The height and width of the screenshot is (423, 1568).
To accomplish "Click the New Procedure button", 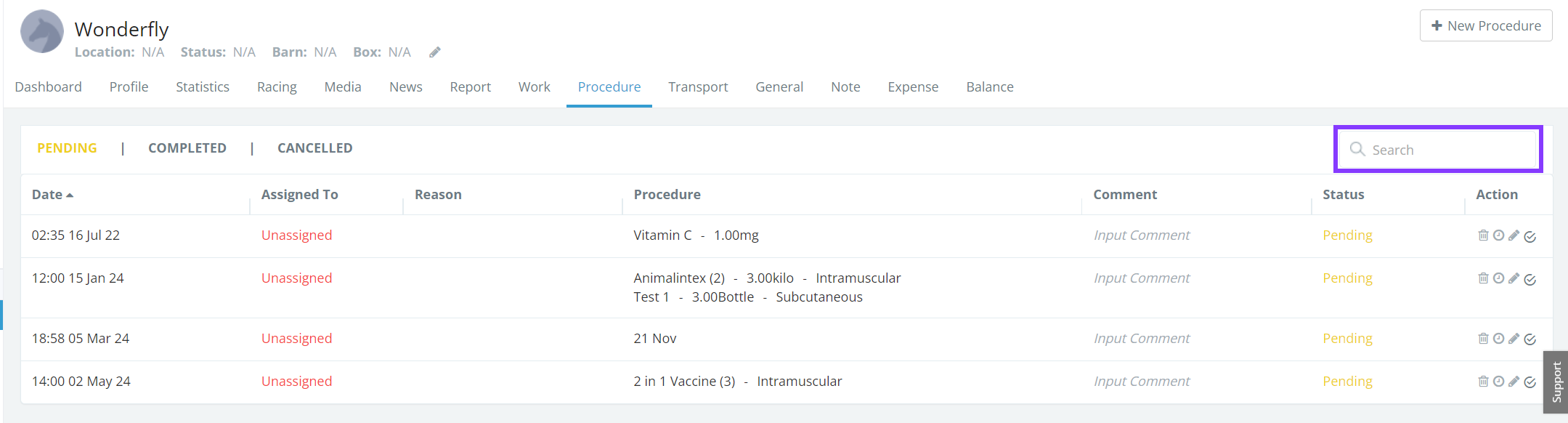I will pyautogui.click(x=1485, y=26).
